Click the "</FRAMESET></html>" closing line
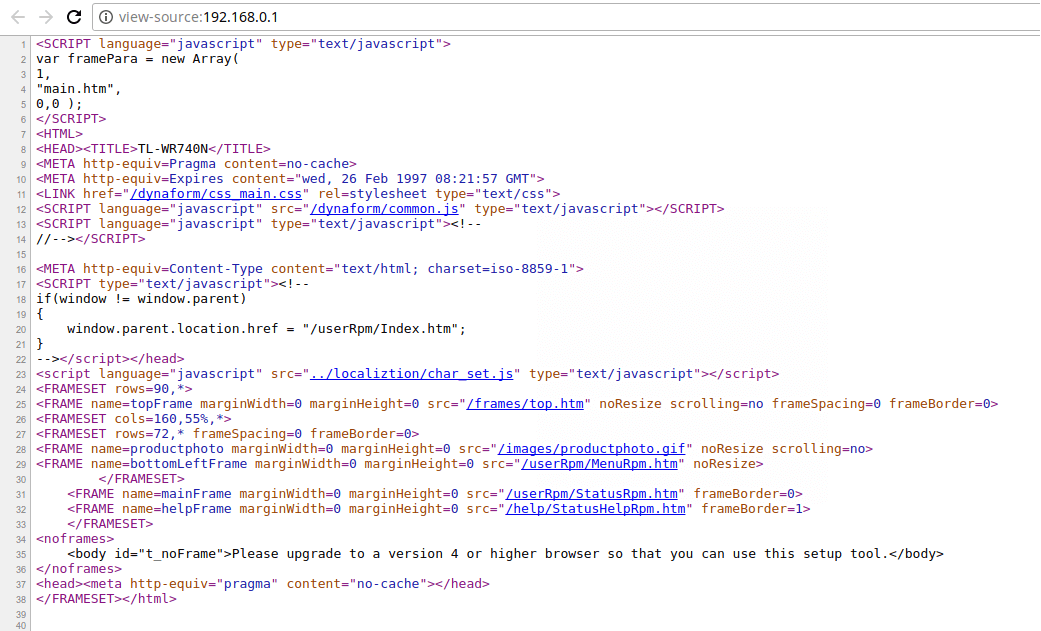 coord(106,599)
